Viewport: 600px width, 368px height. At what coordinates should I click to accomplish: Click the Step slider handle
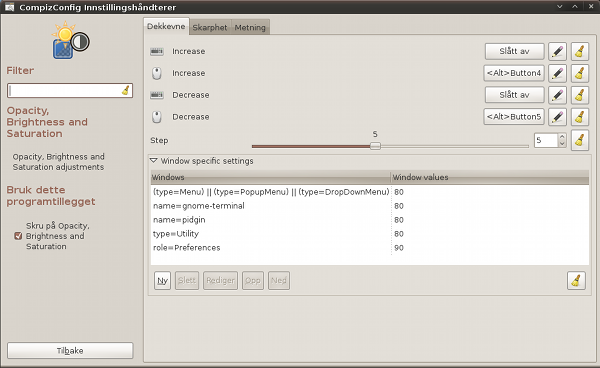tap(375, 146)
